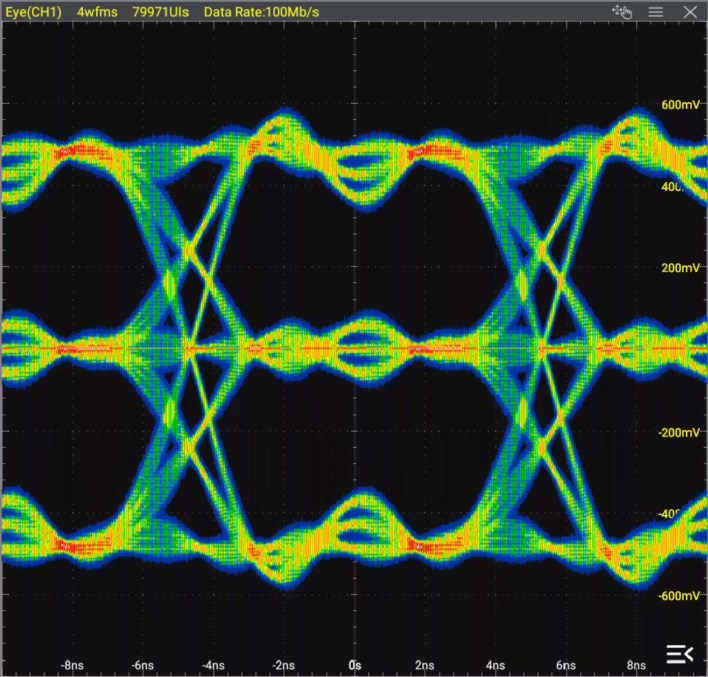708x677 pixels.
Task: Click the -2ns time axis label
Action: (x=284, y=665)
